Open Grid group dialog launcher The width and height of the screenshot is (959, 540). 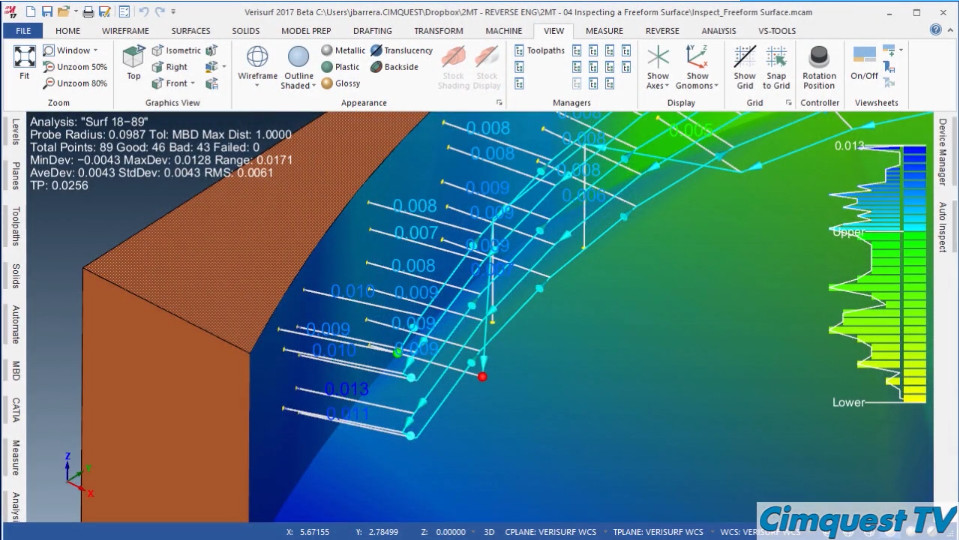point(788,103)
